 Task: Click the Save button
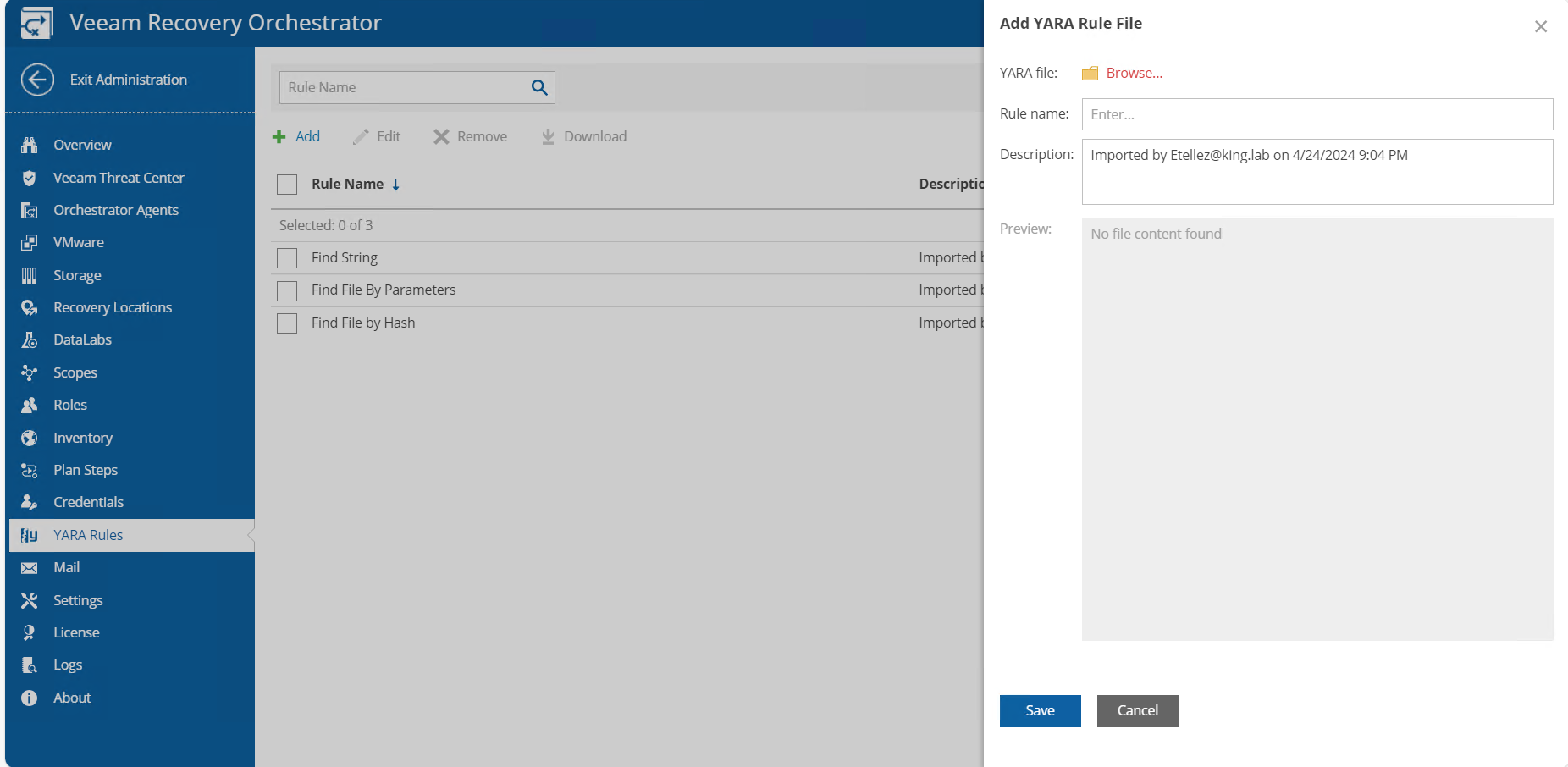(x=1040, y=711)
